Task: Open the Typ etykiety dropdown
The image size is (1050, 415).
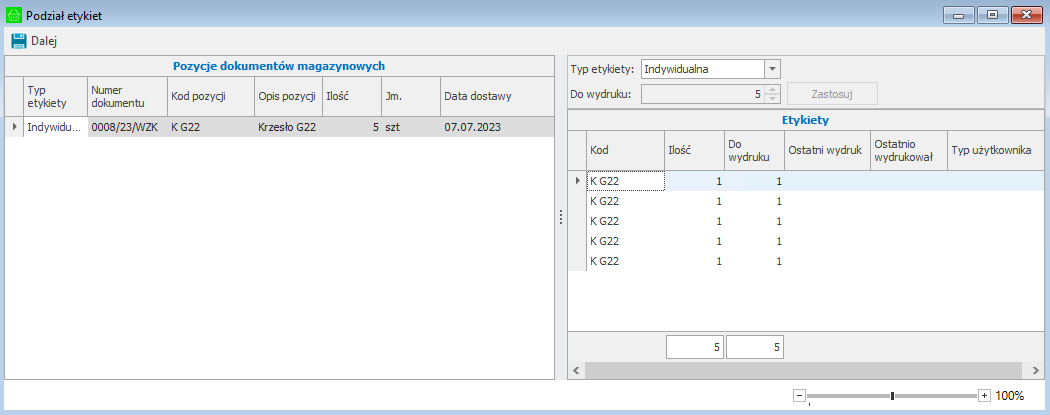Action: [x=771, y=69]
